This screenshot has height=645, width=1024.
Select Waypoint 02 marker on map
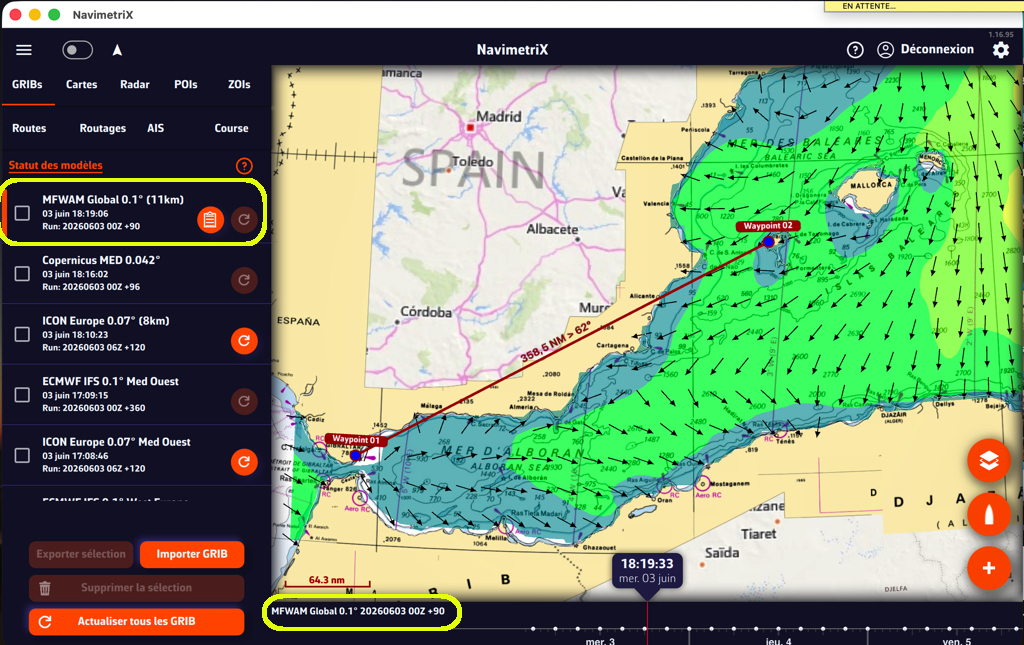769,242
